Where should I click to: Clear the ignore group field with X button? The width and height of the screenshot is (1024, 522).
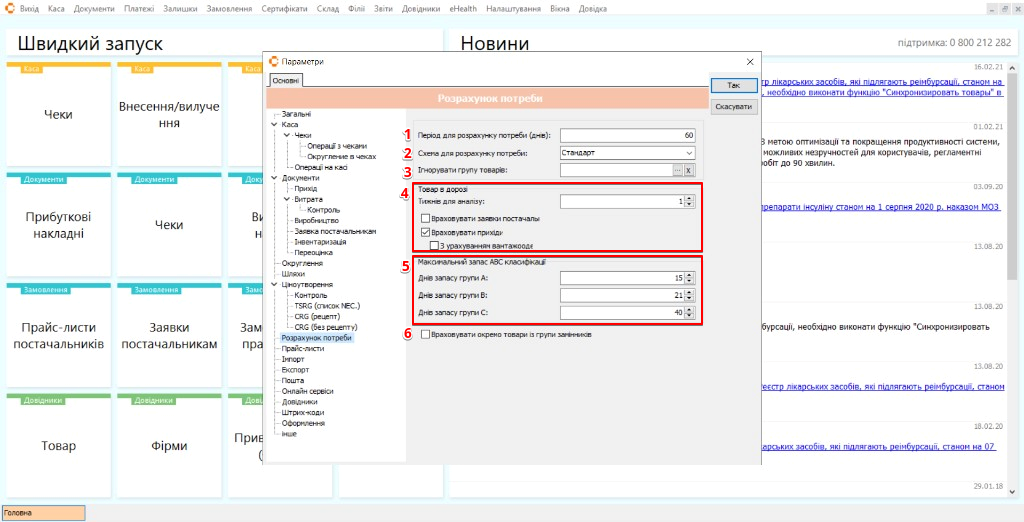click(688, 170)
